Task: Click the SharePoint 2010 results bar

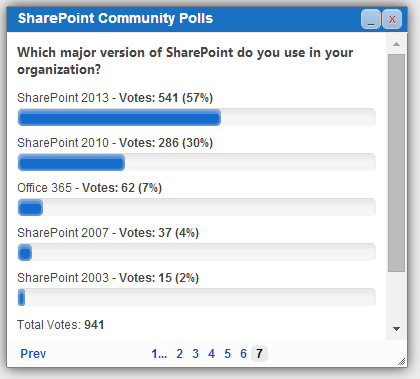Action: (x=197, y=162)
